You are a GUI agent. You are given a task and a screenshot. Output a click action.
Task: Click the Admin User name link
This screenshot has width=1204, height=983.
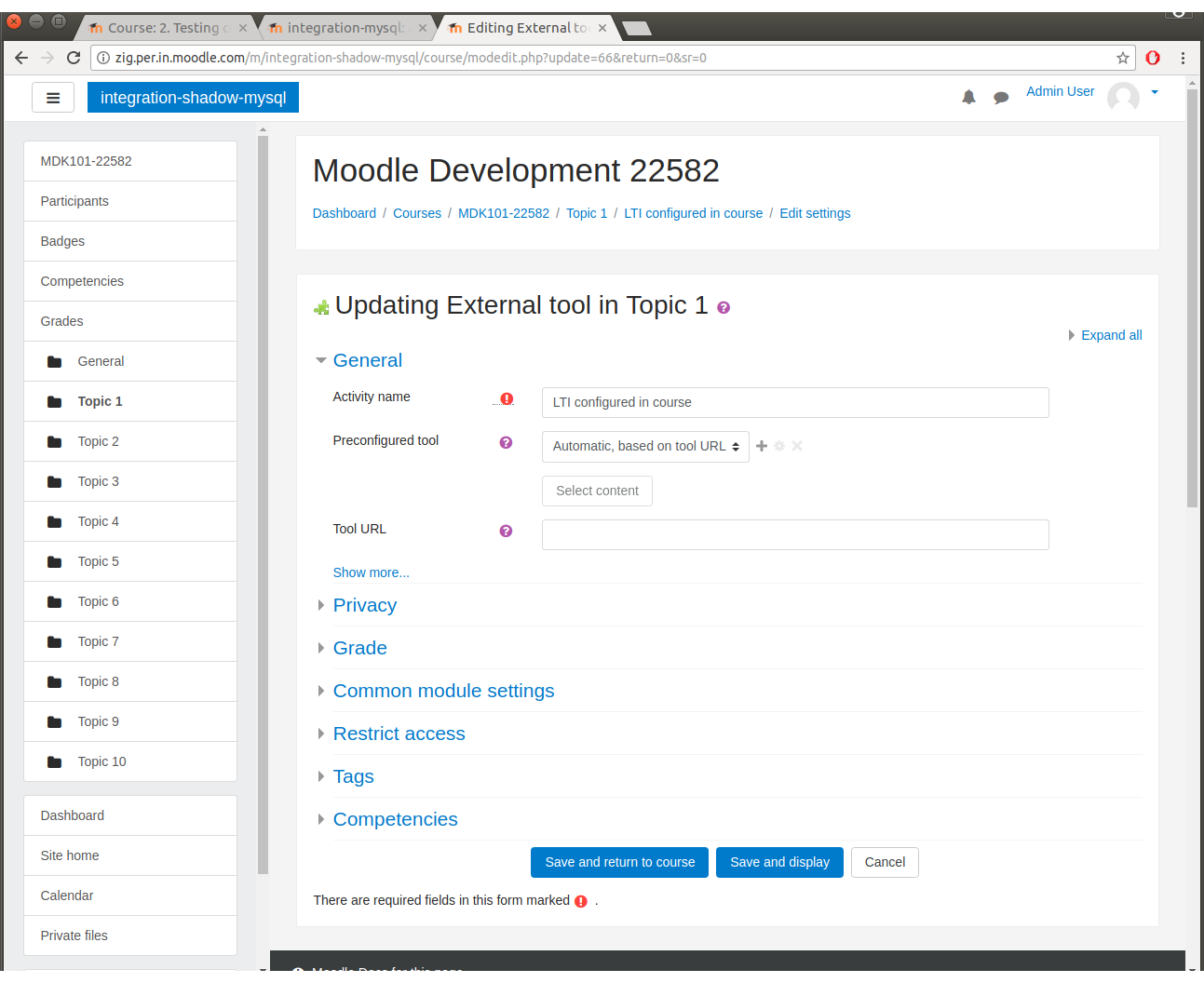[x=1060, y=91]
